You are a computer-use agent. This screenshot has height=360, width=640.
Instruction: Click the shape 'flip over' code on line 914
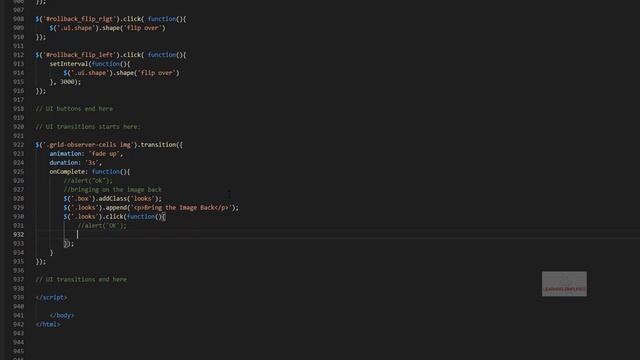[x=121, y=73]
